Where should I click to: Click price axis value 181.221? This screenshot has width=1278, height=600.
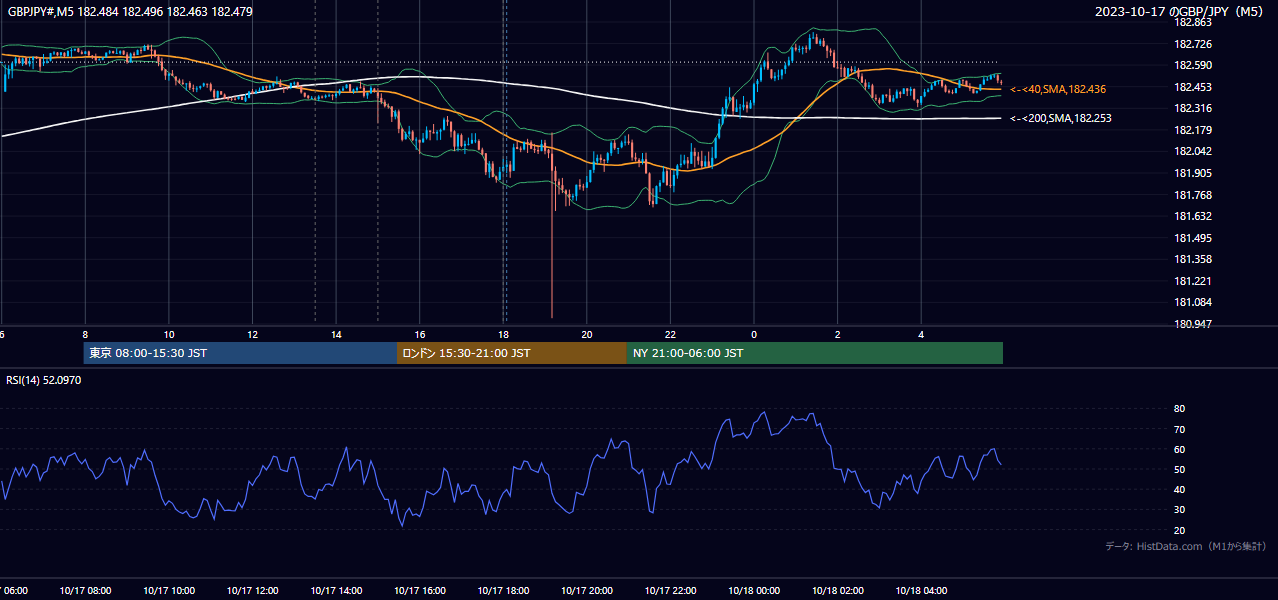pos(1193,281)
